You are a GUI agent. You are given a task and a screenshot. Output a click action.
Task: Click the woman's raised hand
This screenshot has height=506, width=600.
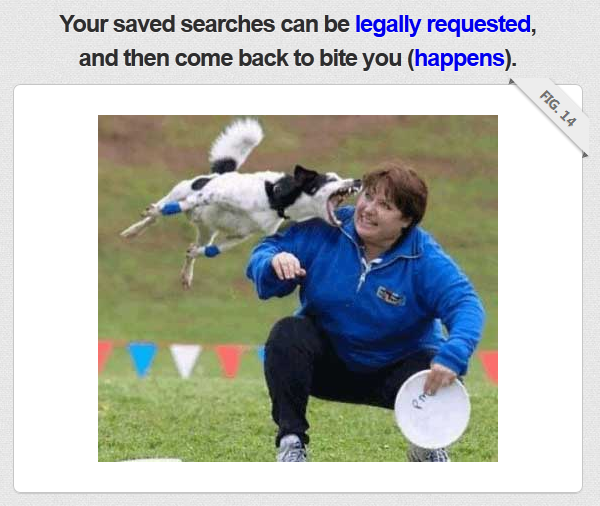pos(288,266)
